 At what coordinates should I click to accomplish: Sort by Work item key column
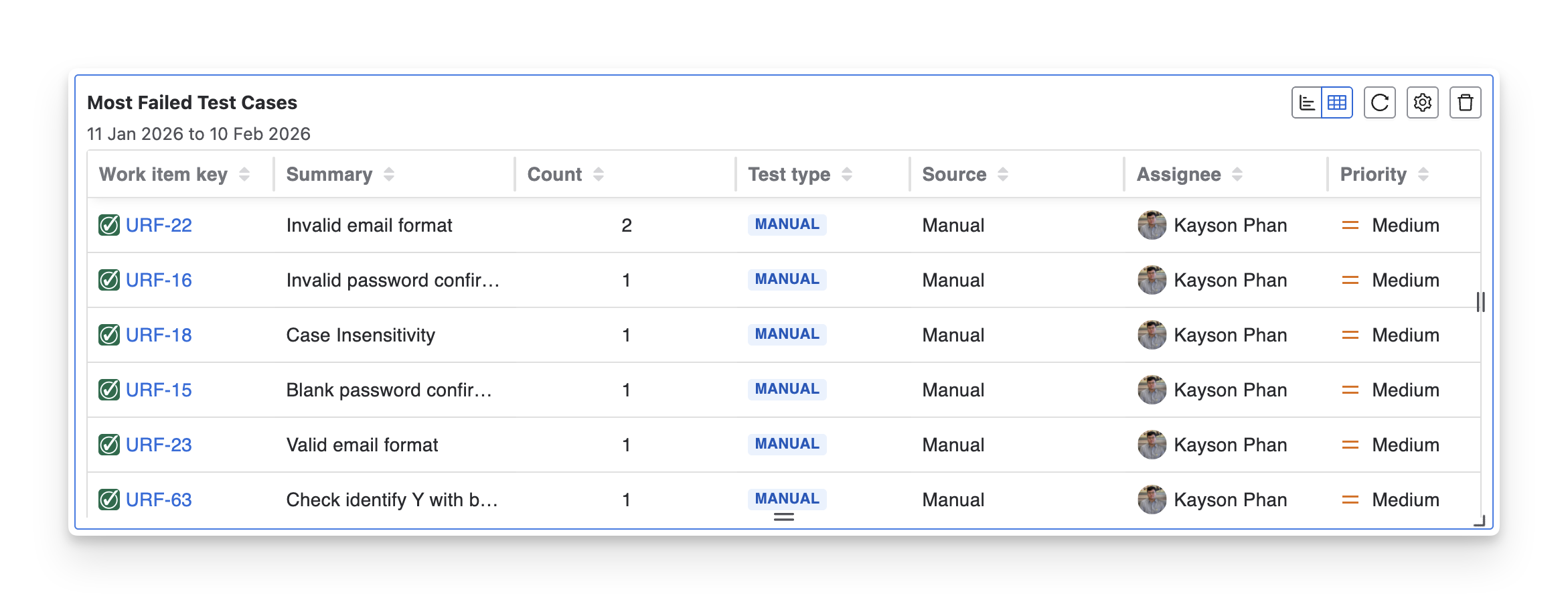pyautogui.click(x=244, y=174)
